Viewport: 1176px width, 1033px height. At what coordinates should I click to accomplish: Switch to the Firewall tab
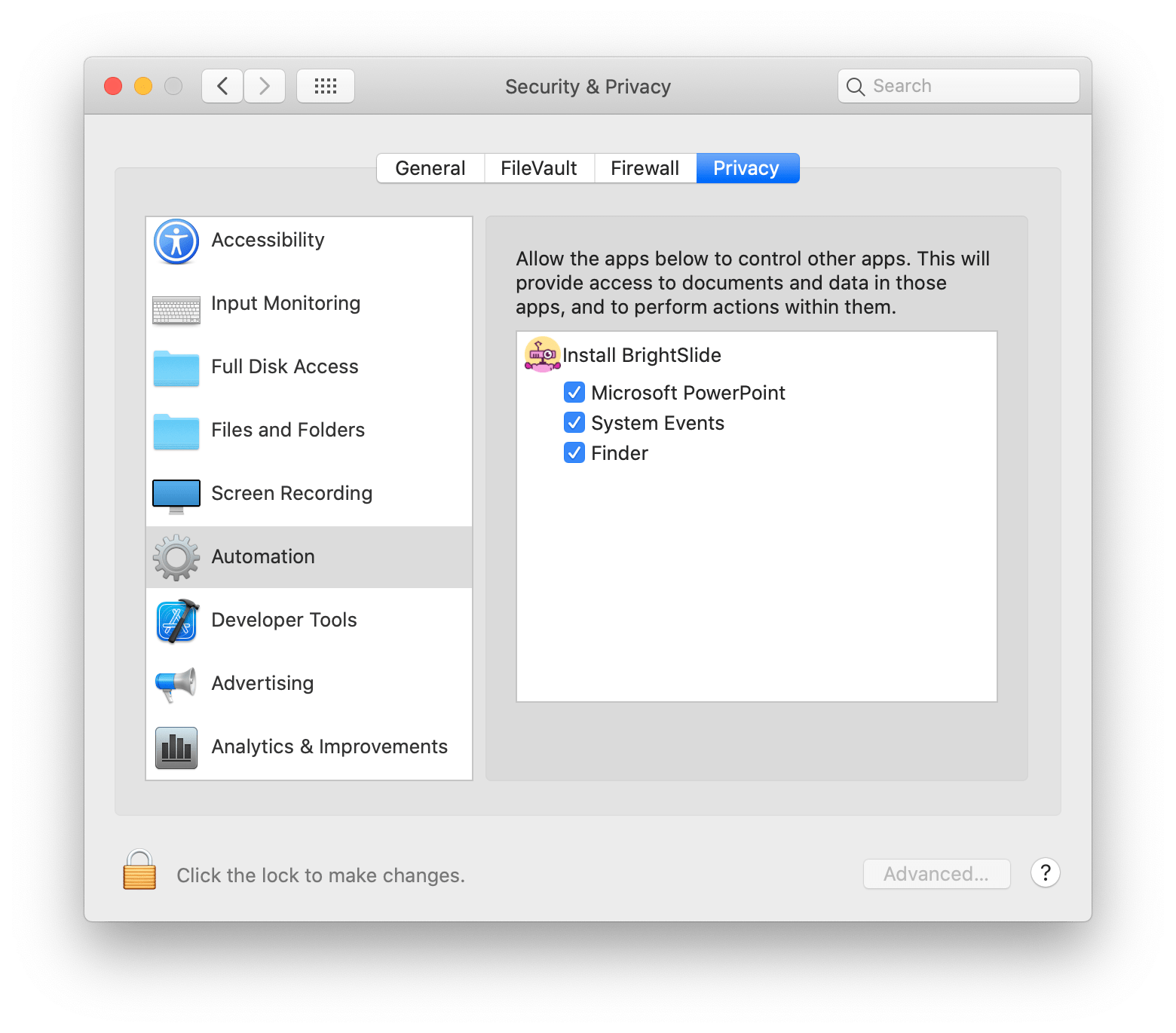tap(645, 167)
